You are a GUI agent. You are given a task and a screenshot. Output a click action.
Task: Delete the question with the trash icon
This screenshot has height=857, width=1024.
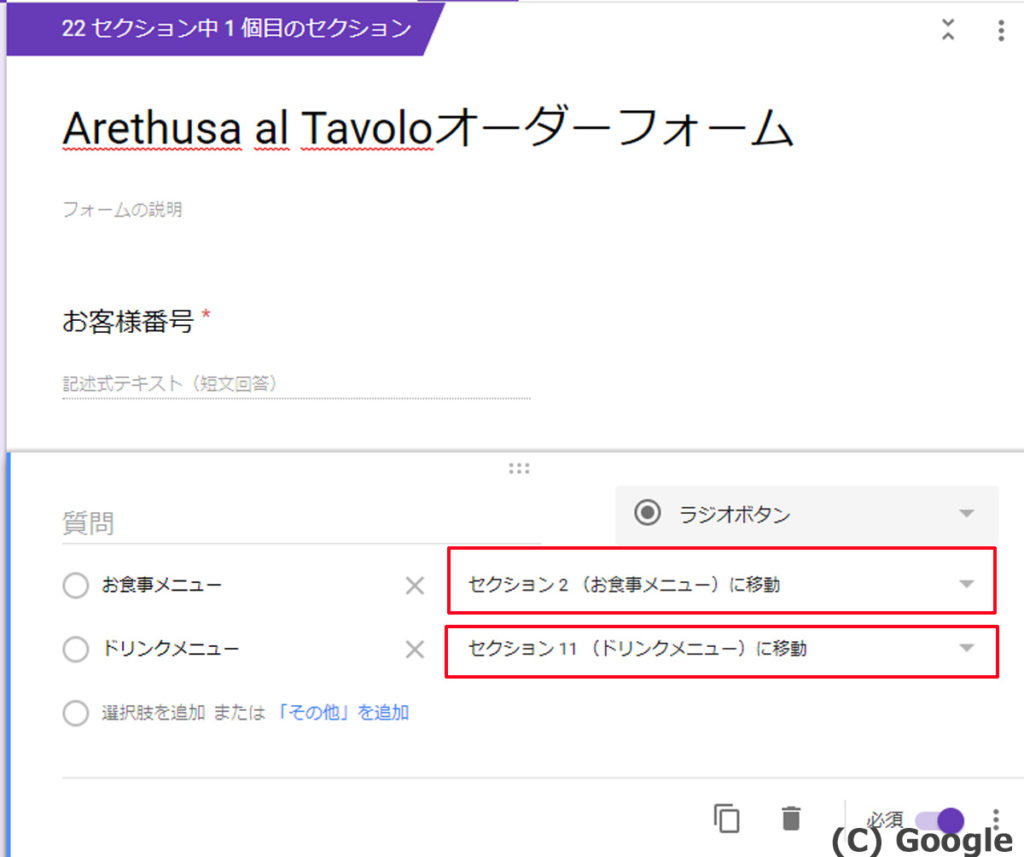[x=791, y=818]
